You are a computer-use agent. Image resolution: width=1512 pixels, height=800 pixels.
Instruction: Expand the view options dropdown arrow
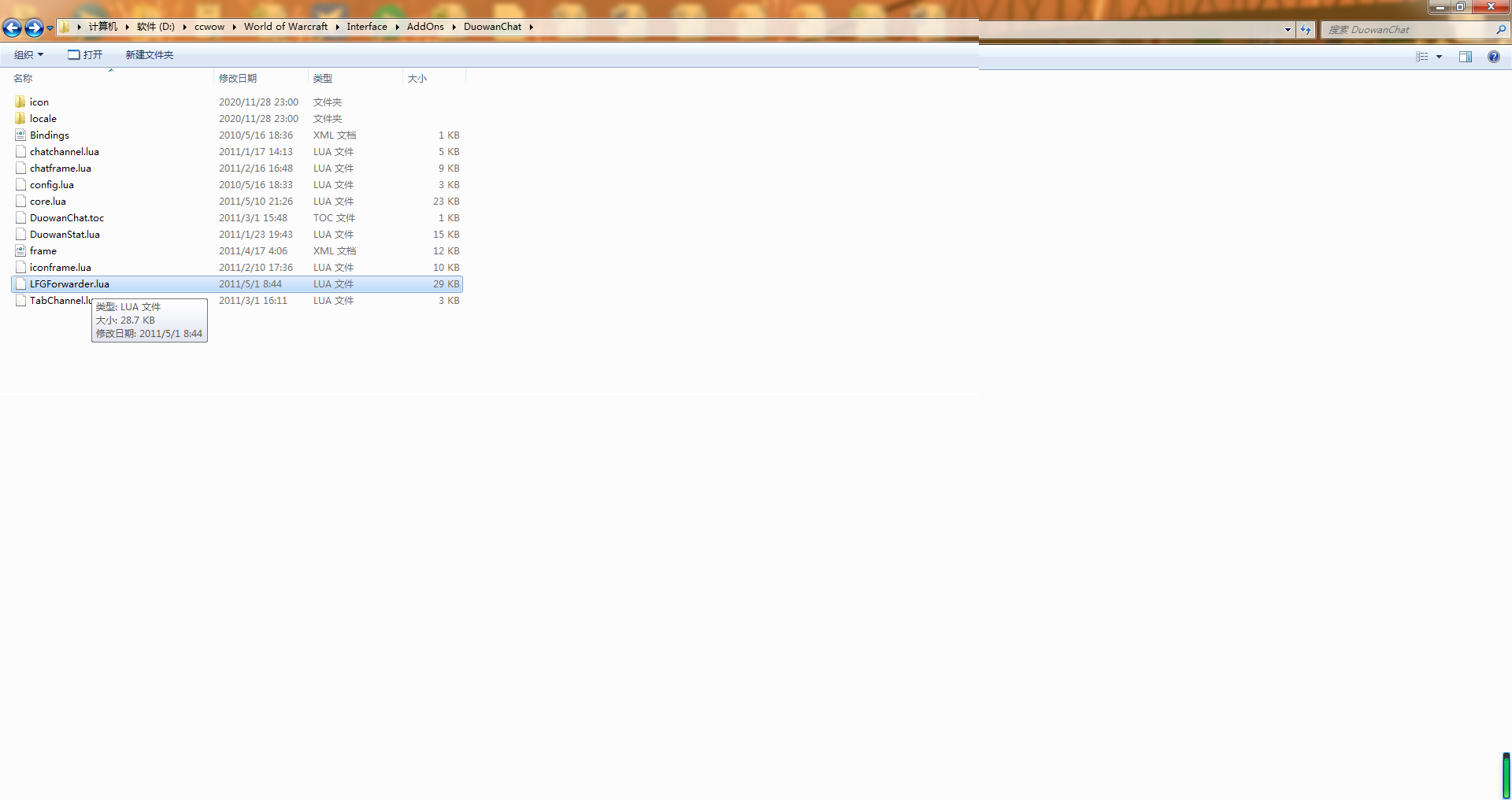click(1439, 57)
